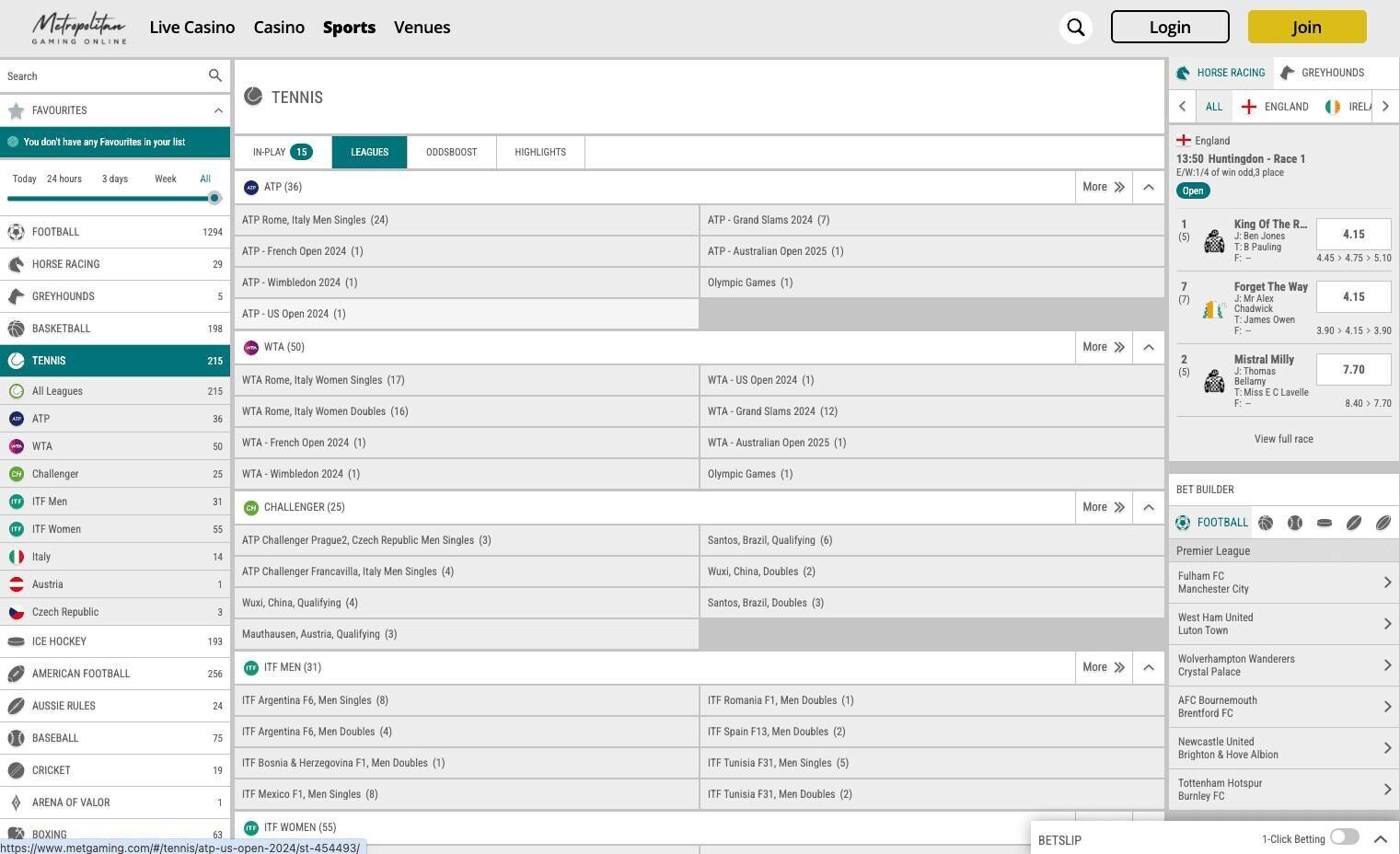Open View full race link
Image resolution: width=1400 pixels, height=854 pixels.
[1283, 439]
